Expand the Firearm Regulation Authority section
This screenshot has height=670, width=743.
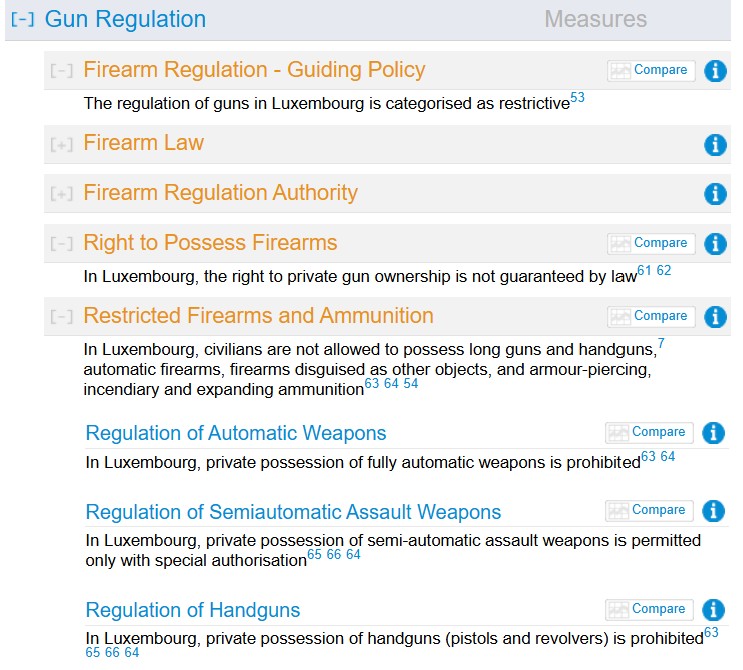(x=62, y=194)
